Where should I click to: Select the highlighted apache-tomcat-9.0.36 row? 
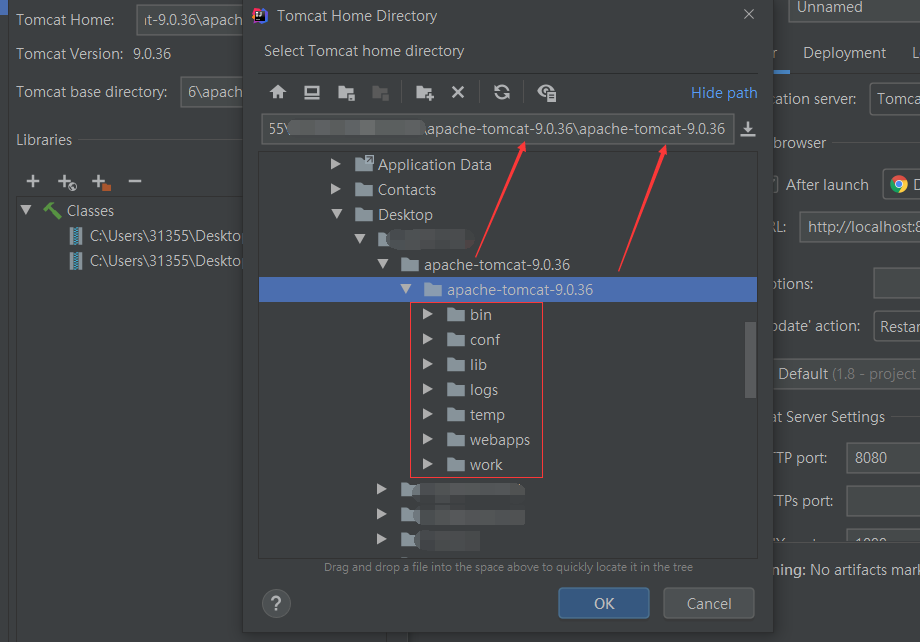click(508, 289)
